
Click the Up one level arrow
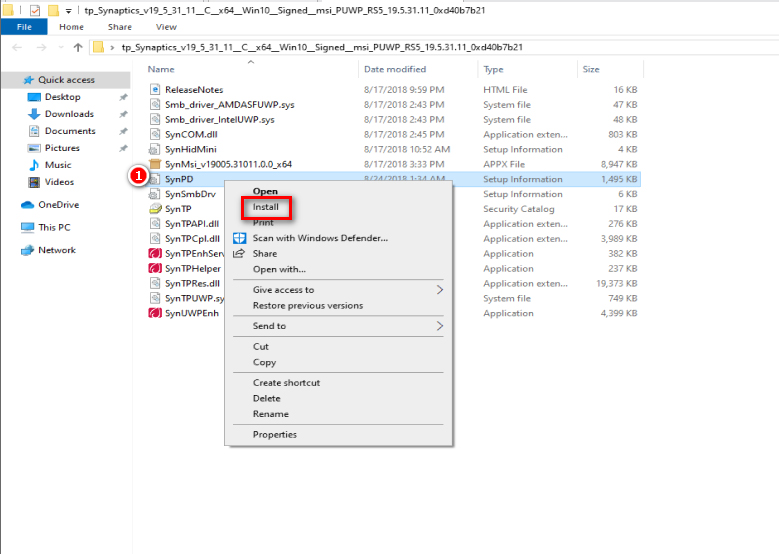pyautogui.click(x=78, y=47)
